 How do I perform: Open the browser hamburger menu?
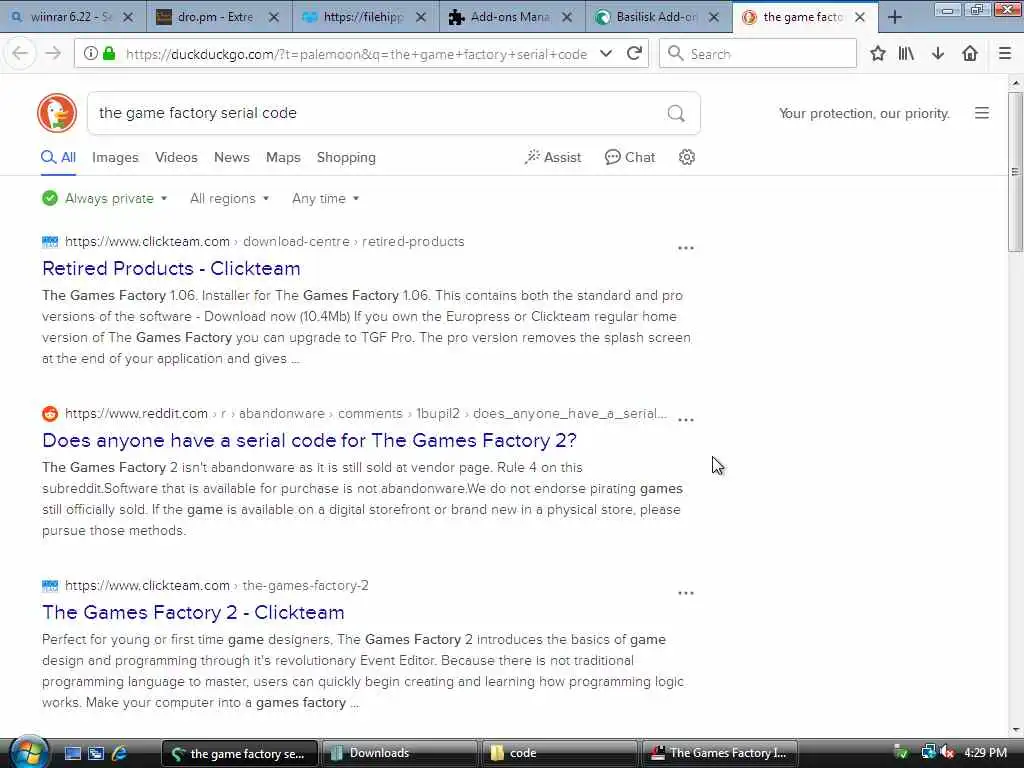[1005, 54]
